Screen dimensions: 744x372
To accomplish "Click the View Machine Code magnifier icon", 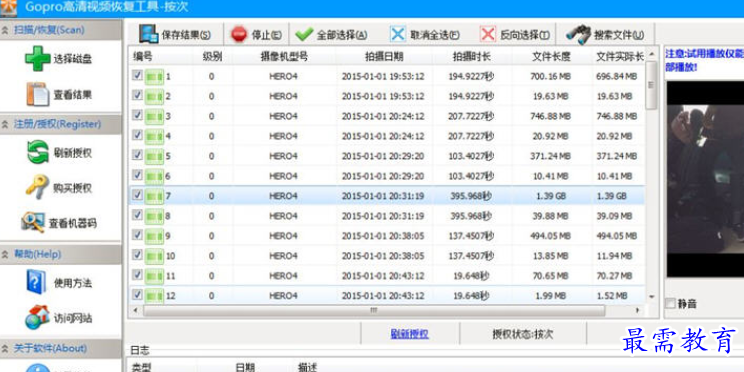I will 33,222.
